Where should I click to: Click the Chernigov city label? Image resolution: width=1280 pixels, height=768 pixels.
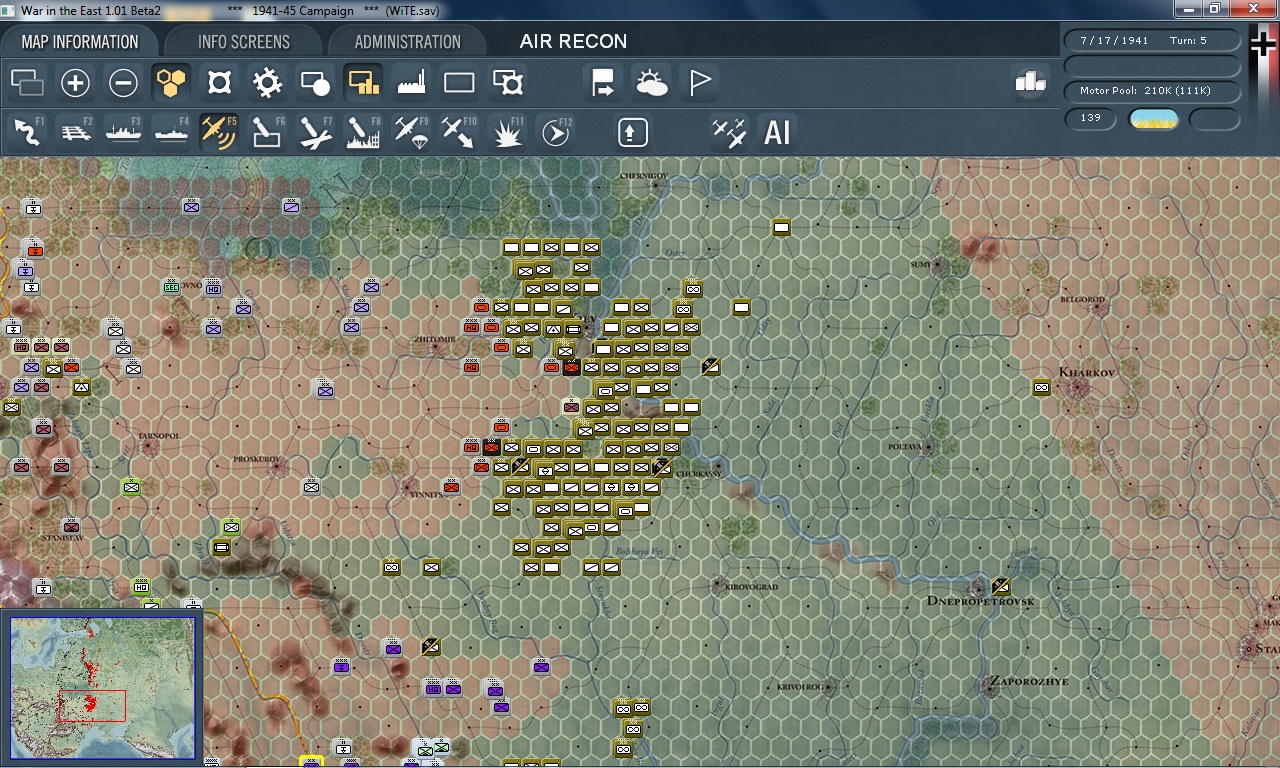click(643, 176)
